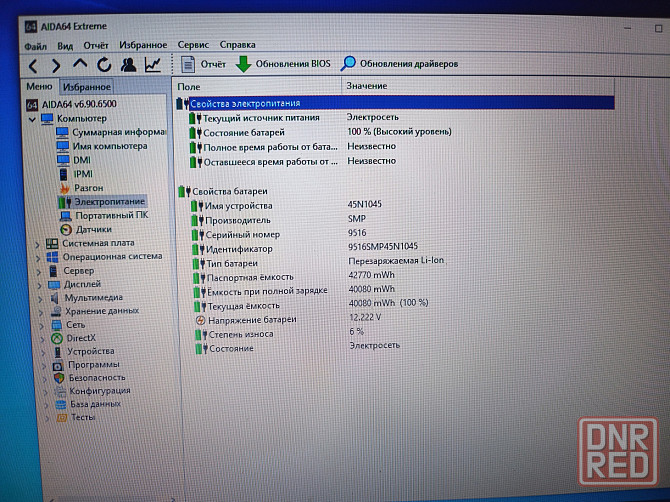The image size is (670, 502).
Task: Collapse the Компьютер tree node
Action: click(32, 119)
